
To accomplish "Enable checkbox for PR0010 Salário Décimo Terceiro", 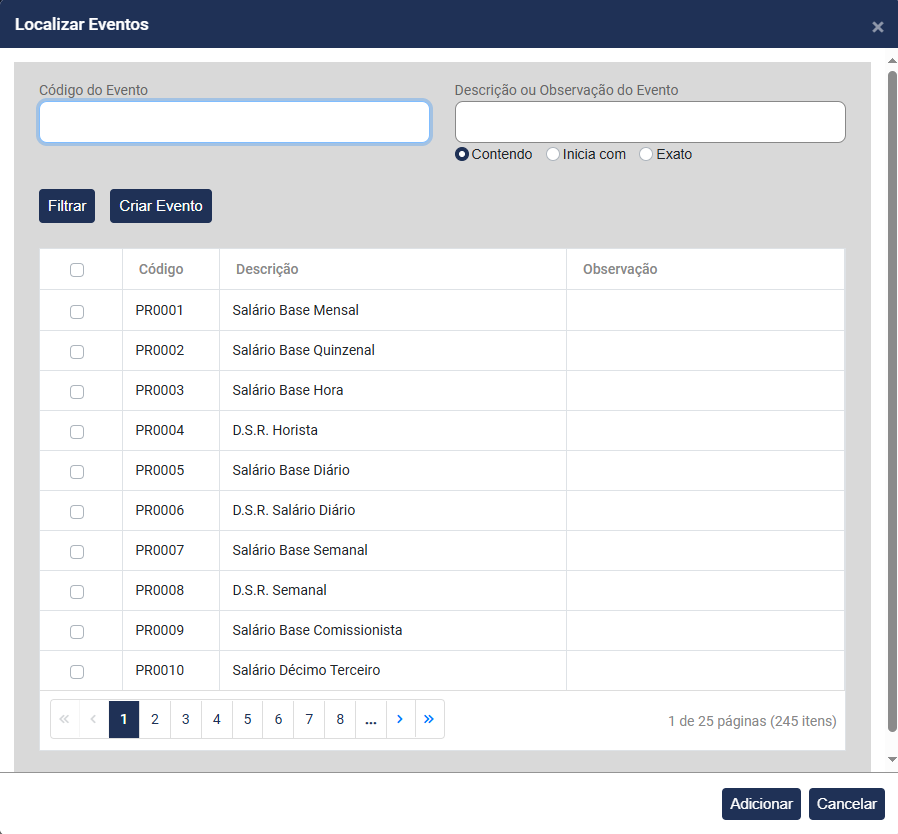I will tap(77, 672).
